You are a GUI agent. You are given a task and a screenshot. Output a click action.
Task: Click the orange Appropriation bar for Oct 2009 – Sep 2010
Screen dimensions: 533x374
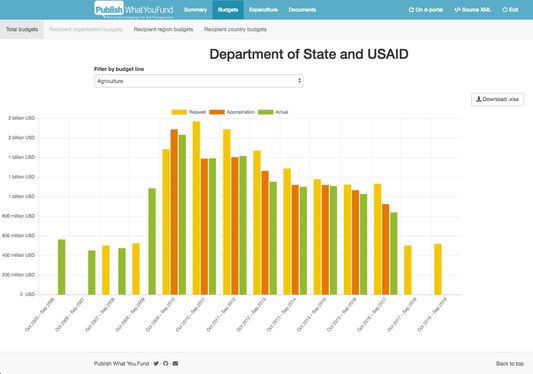point(174,212)
